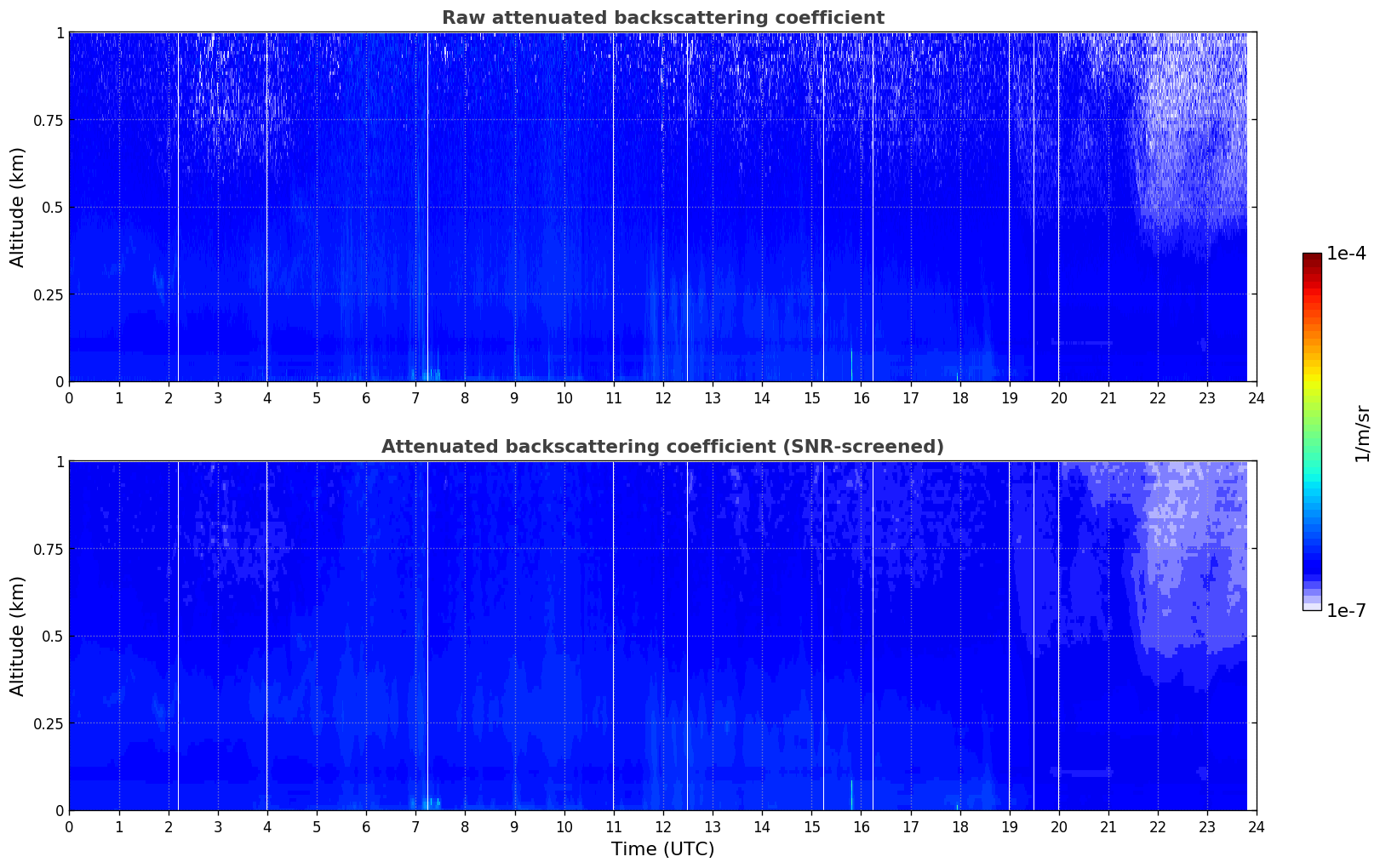
Task: Click time tick '10' under the SNR-screened plot
Action: point(564,826)
